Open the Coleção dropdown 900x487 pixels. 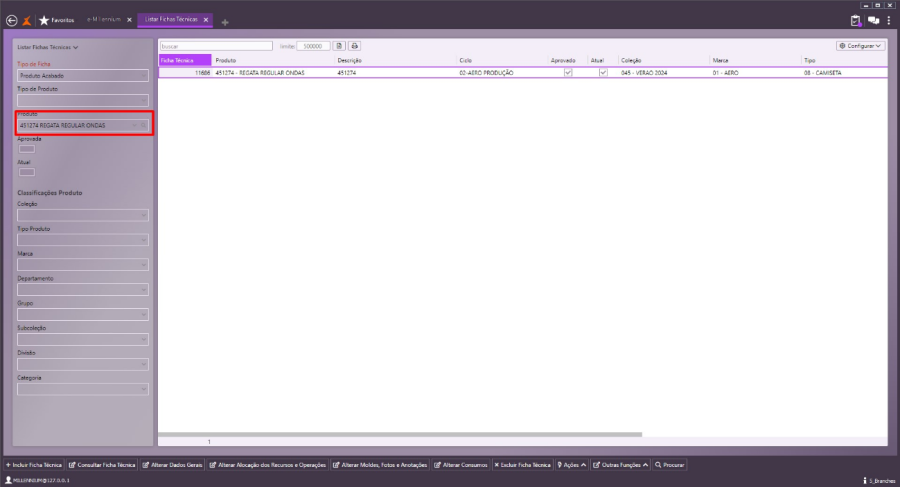[83, 215]
